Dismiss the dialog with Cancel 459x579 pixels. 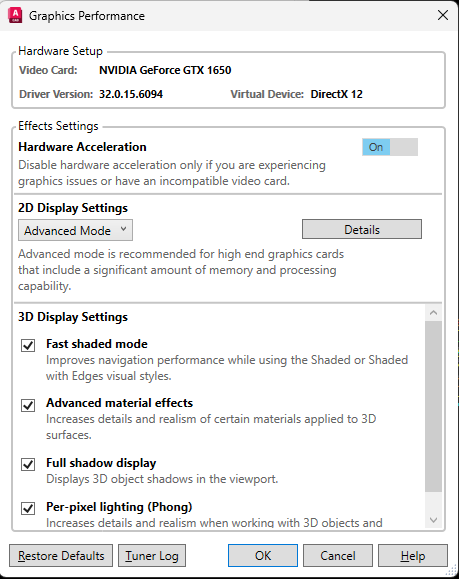click(338, 555)
